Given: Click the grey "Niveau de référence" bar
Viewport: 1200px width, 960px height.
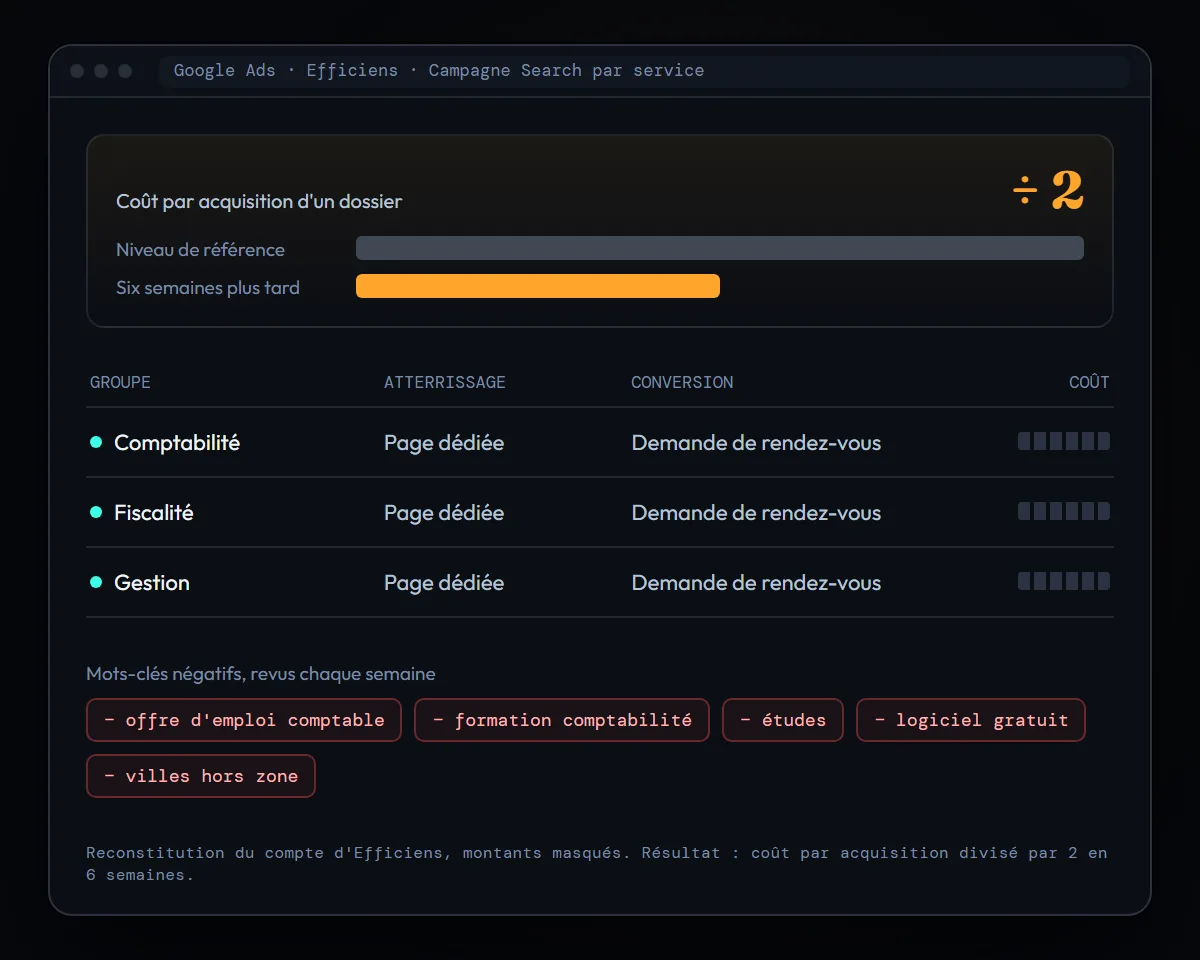Looking at the screenshot, I should (x=720, y=248).
